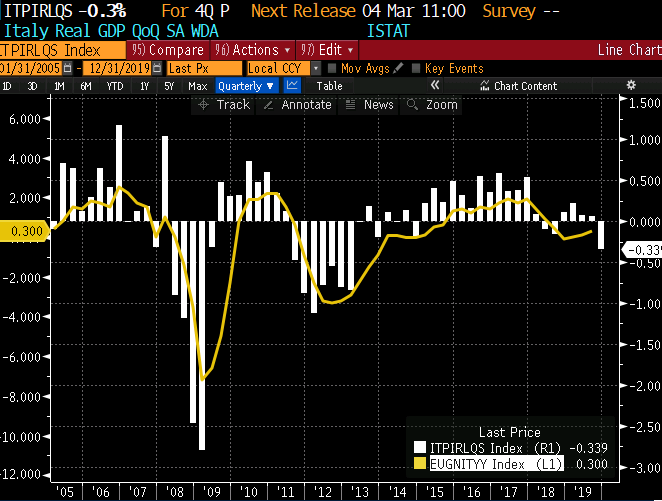Click the Italy Real GDP QoQ SA WDA title
Screen dimensions: 662x501
(x=111, y=31)
